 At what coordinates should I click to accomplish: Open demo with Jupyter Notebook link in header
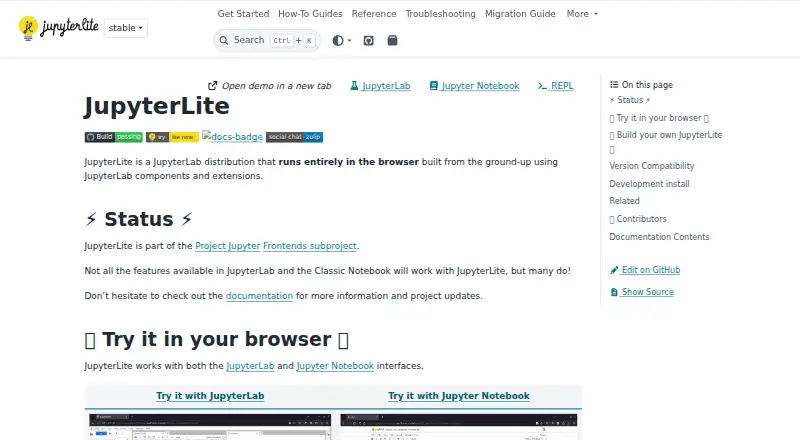pyautogui.click(x=474, y=86)
